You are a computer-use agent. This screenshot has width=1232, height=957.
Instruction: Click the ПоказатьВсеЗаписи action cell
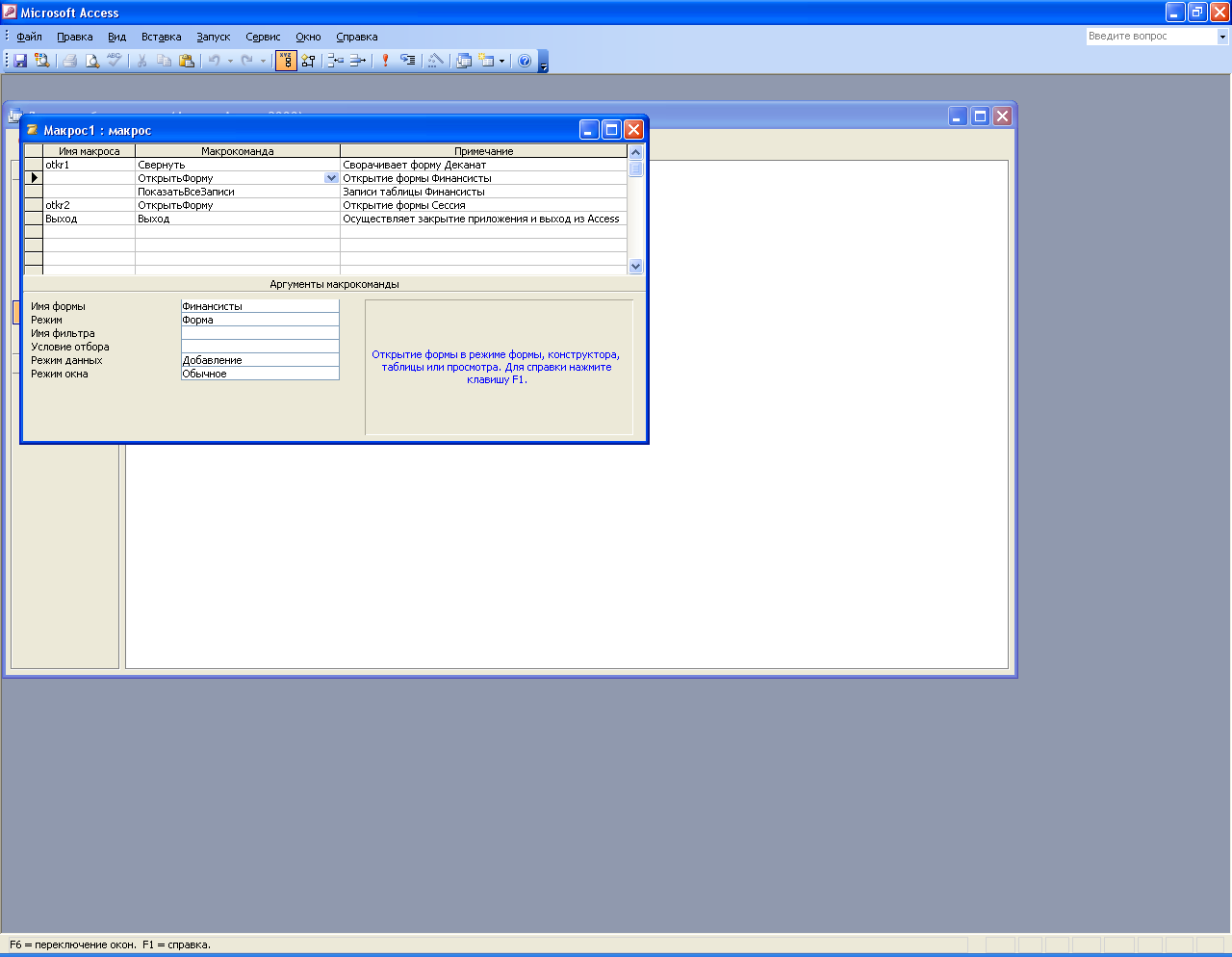(238, 192)
